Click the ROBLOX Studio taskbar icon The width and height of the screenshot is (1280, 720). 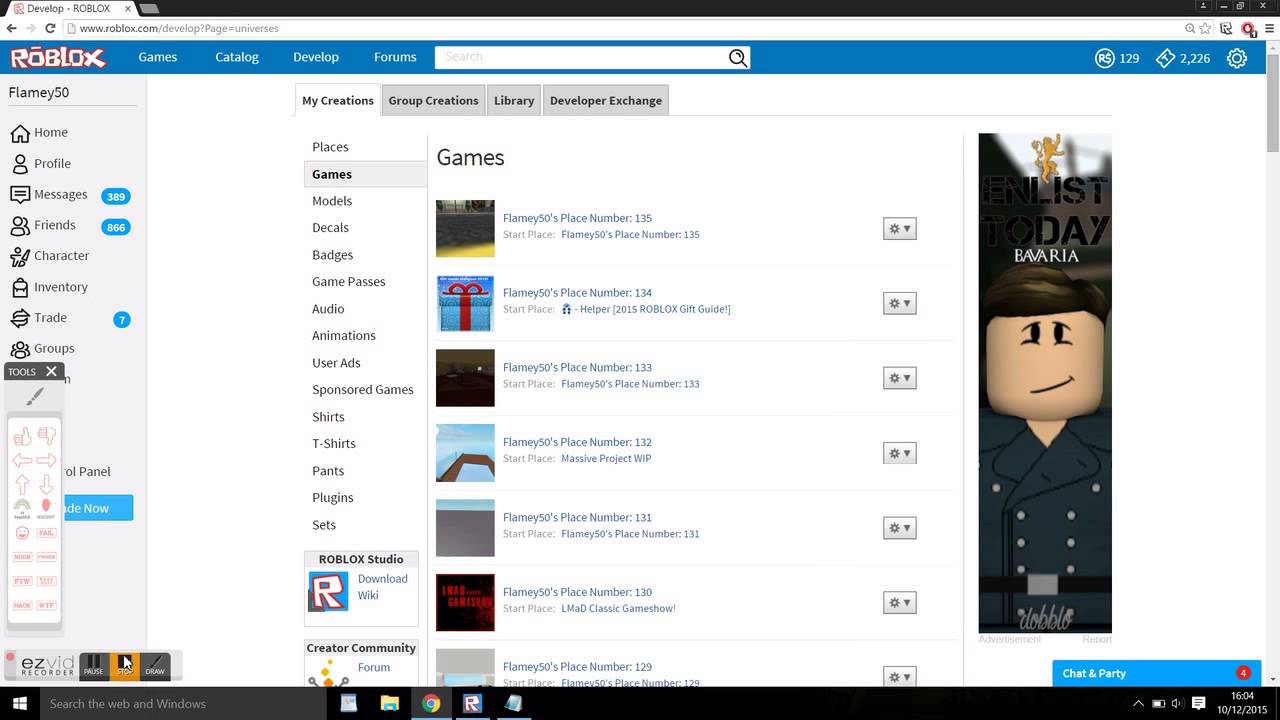click(x=472, y=703)
